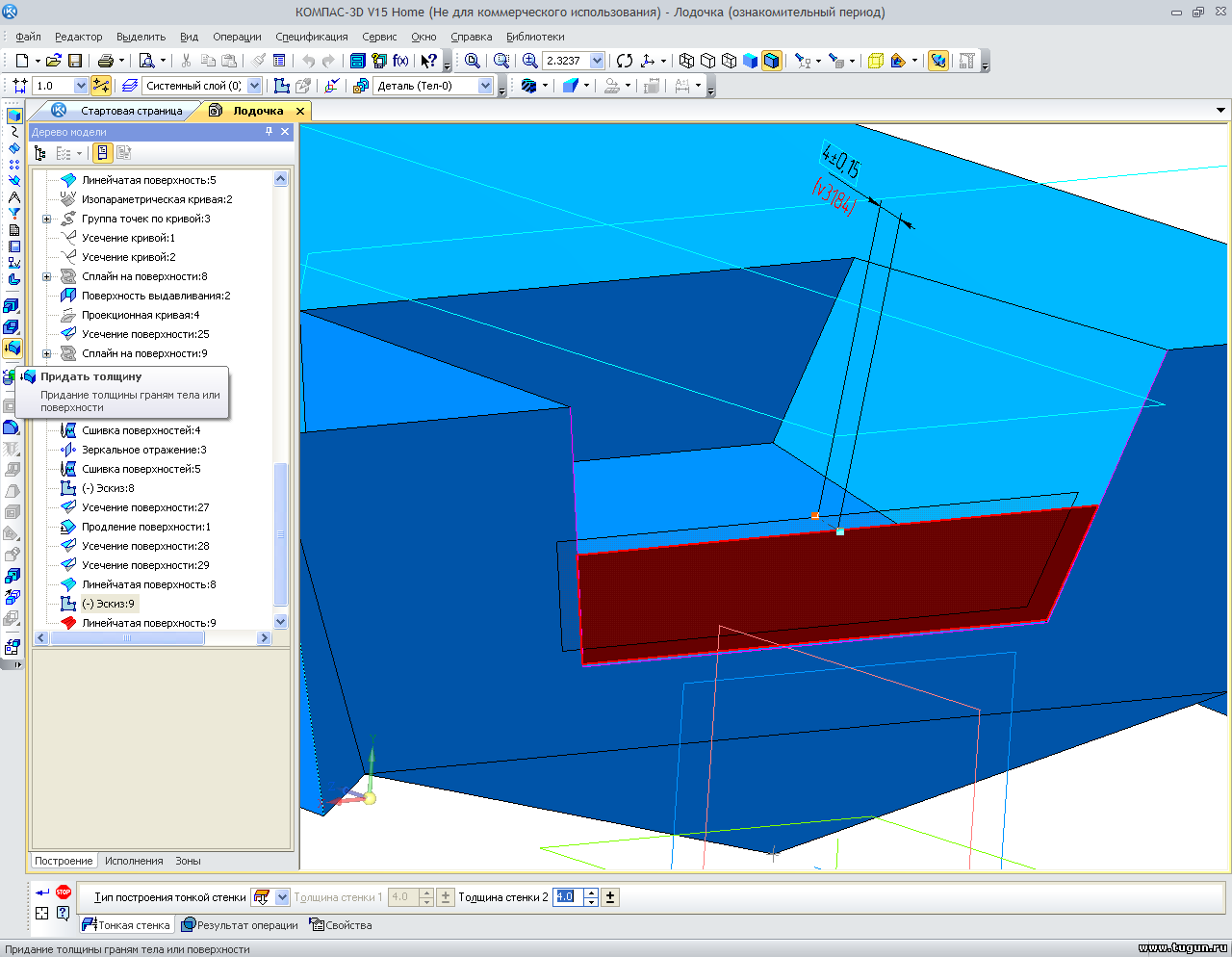
Task: Switch to the Тонкая стенка tab
Action: click(x=126, y=925)
